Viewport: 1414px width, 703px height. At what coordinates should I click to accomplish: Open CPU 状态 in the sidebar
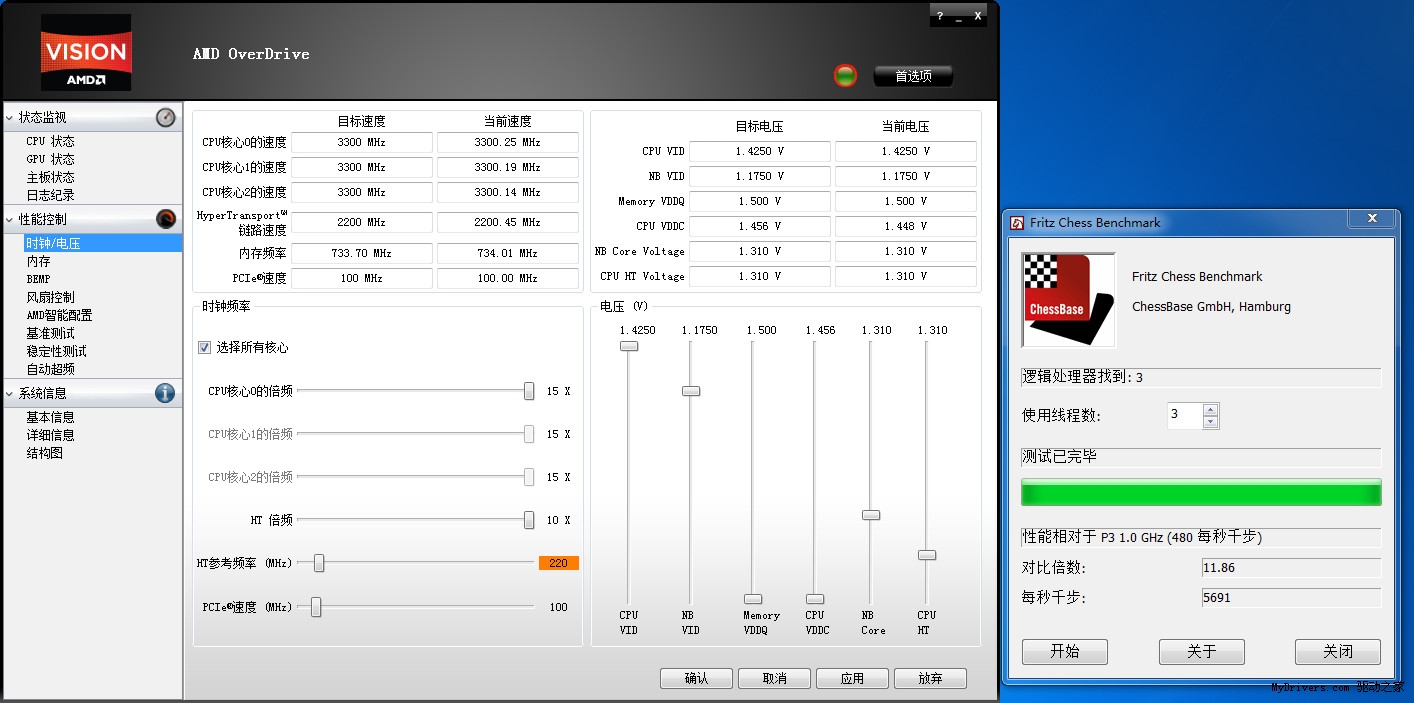[50, 141]
